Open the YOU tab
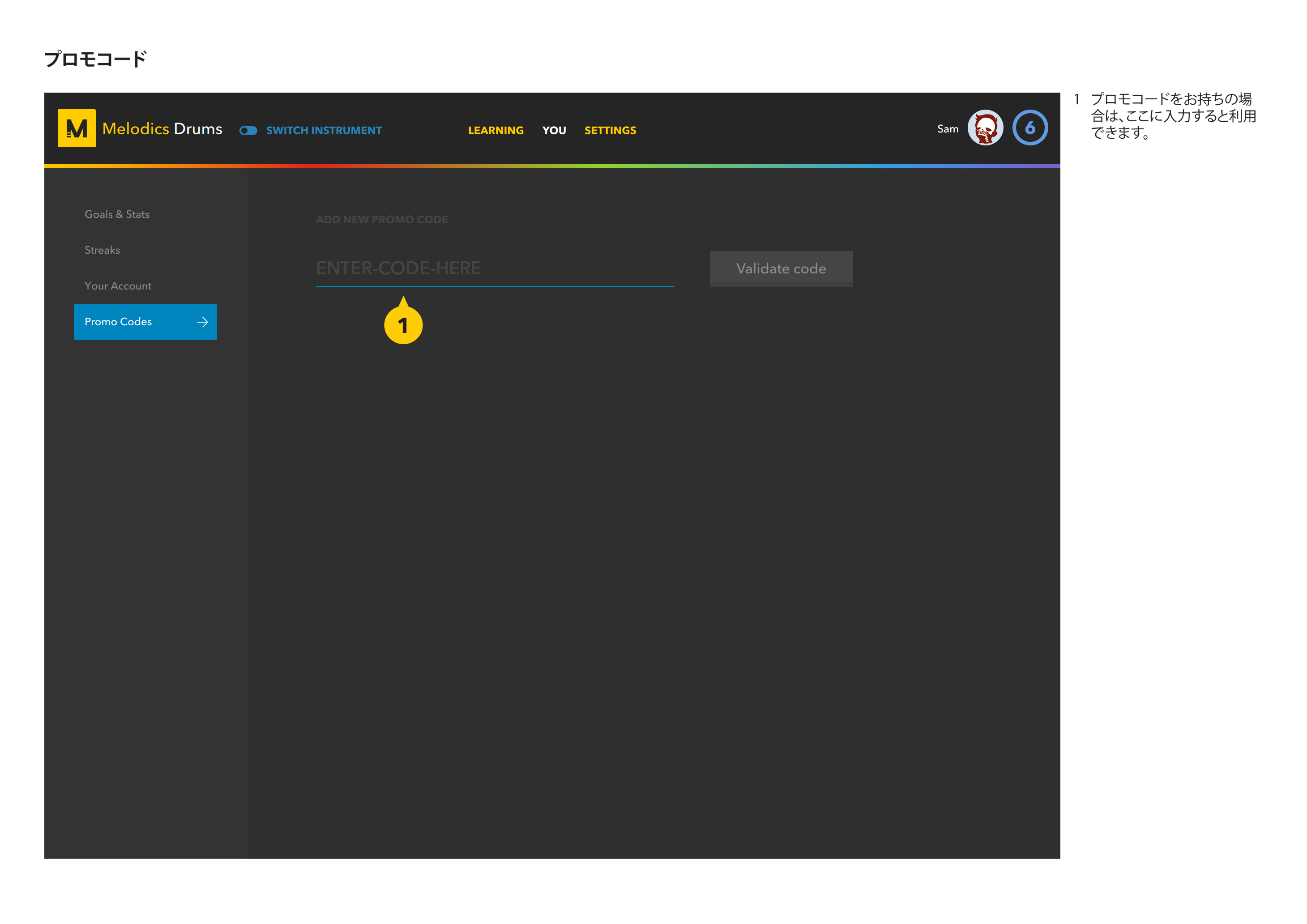 [554, 130]
